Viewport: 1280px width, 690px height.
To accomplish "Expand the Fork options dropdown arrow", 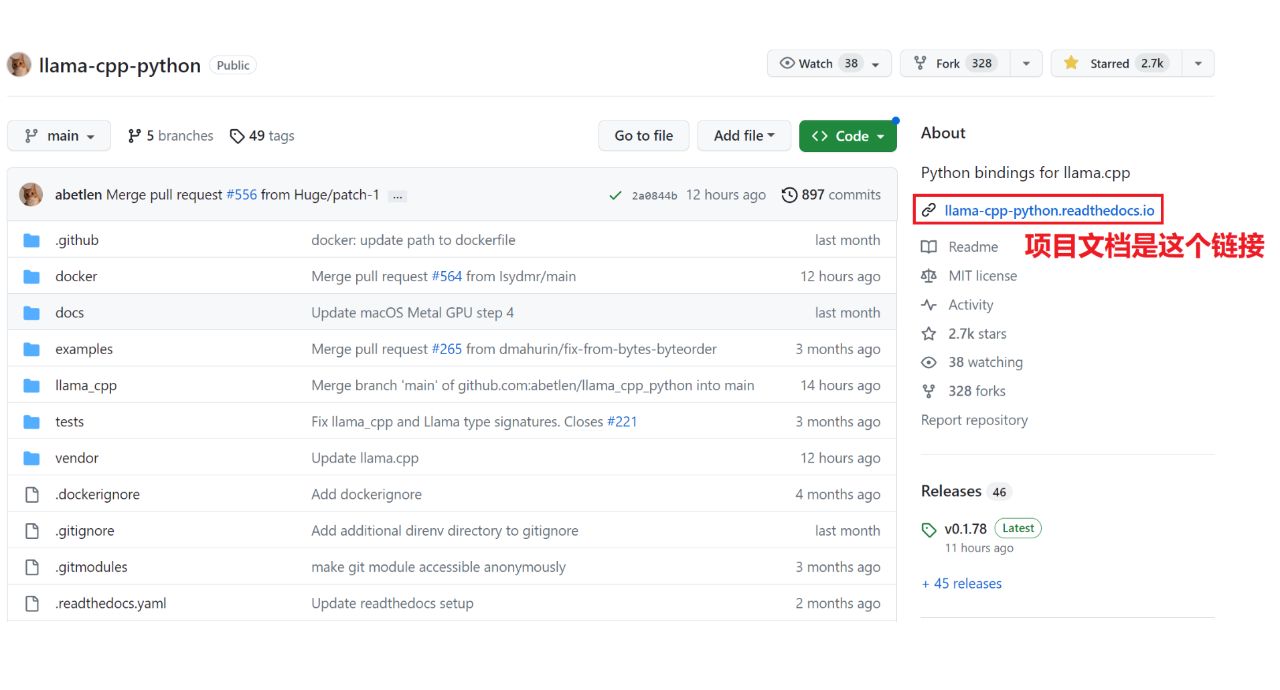I will click(1025, 64).
